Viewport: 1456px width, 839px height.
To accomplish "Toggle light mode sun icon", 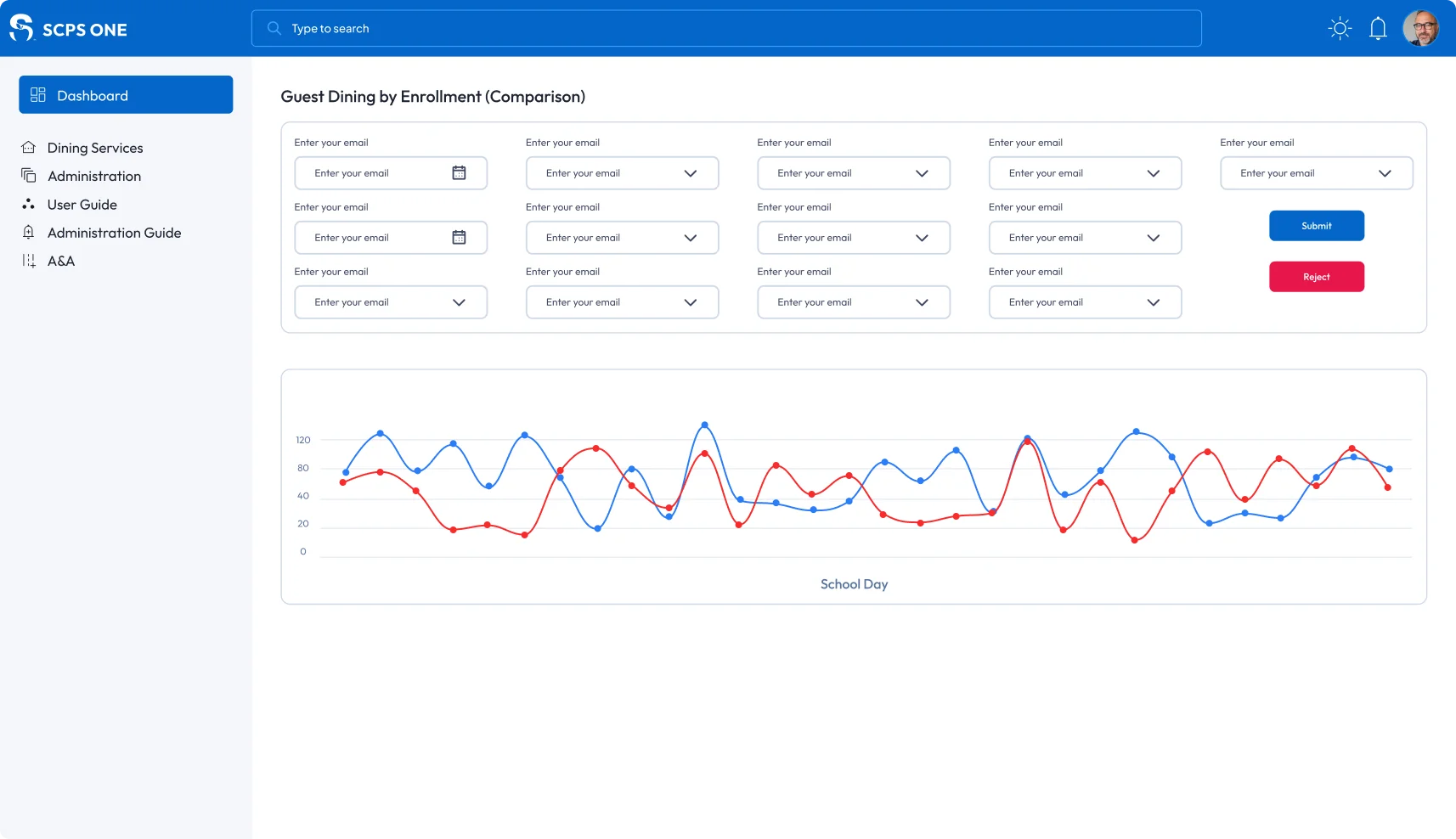I will click(x=1340, y=29).
